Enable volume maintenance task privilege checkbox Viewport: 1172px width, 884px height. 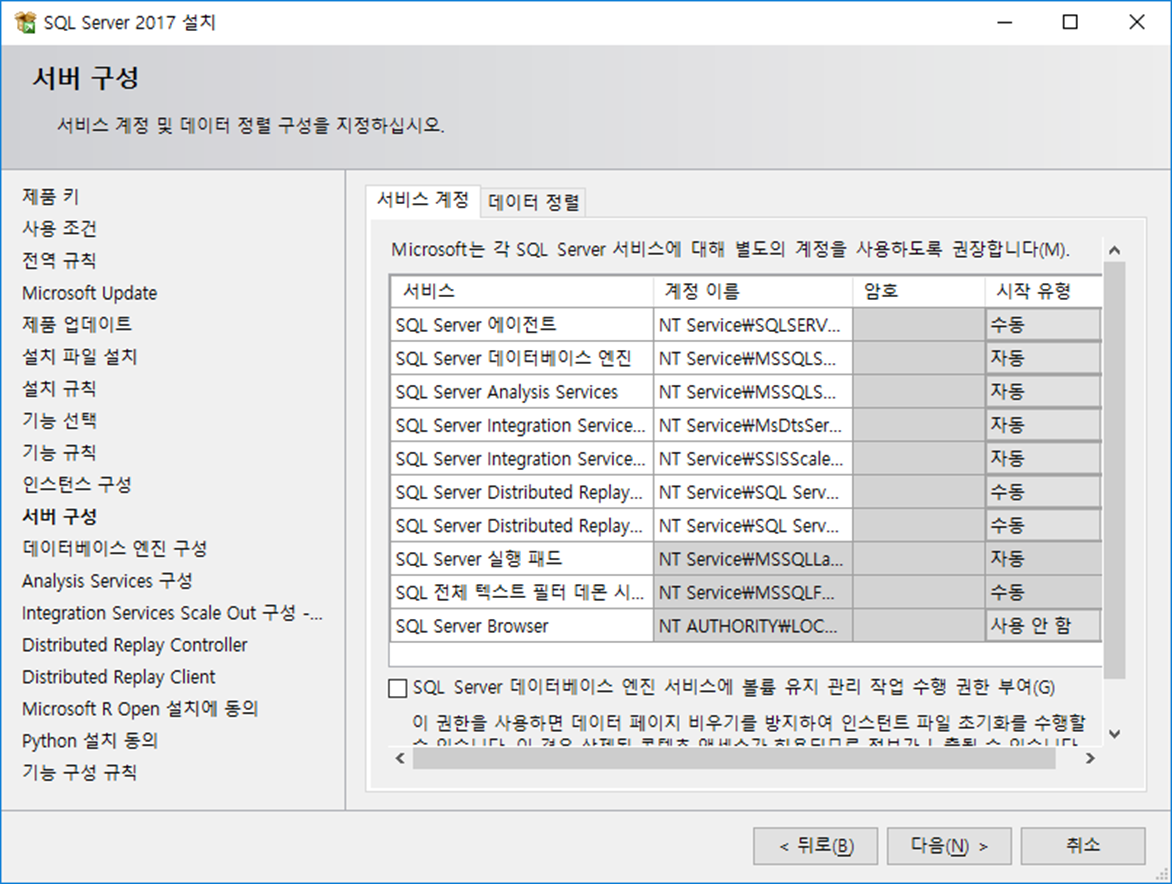(x=398, y=687)
